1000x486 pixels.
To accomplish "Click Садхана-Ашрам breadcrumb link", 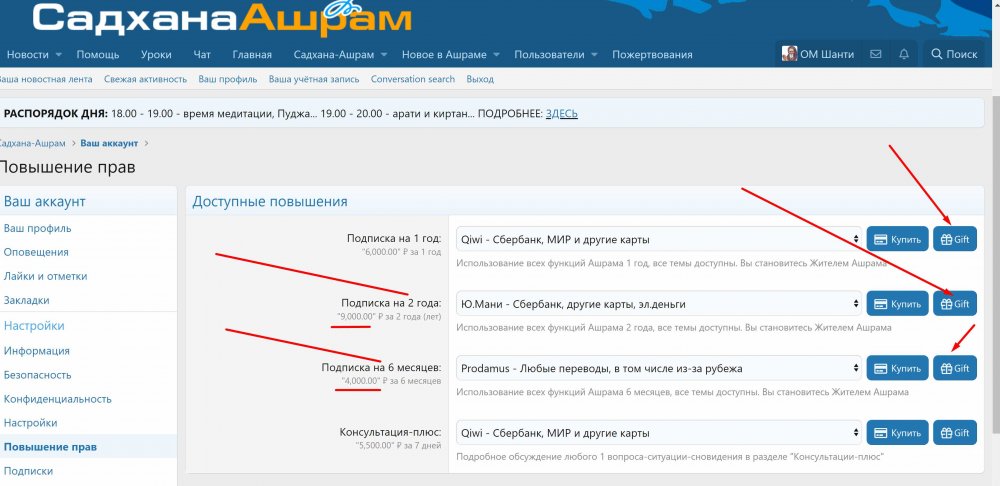I will [x=32, y=143].
